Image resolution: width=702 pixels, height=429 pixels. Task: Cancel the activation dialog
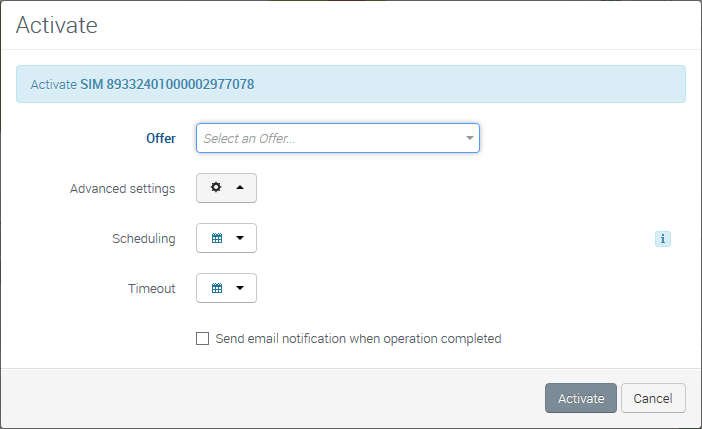653,398
